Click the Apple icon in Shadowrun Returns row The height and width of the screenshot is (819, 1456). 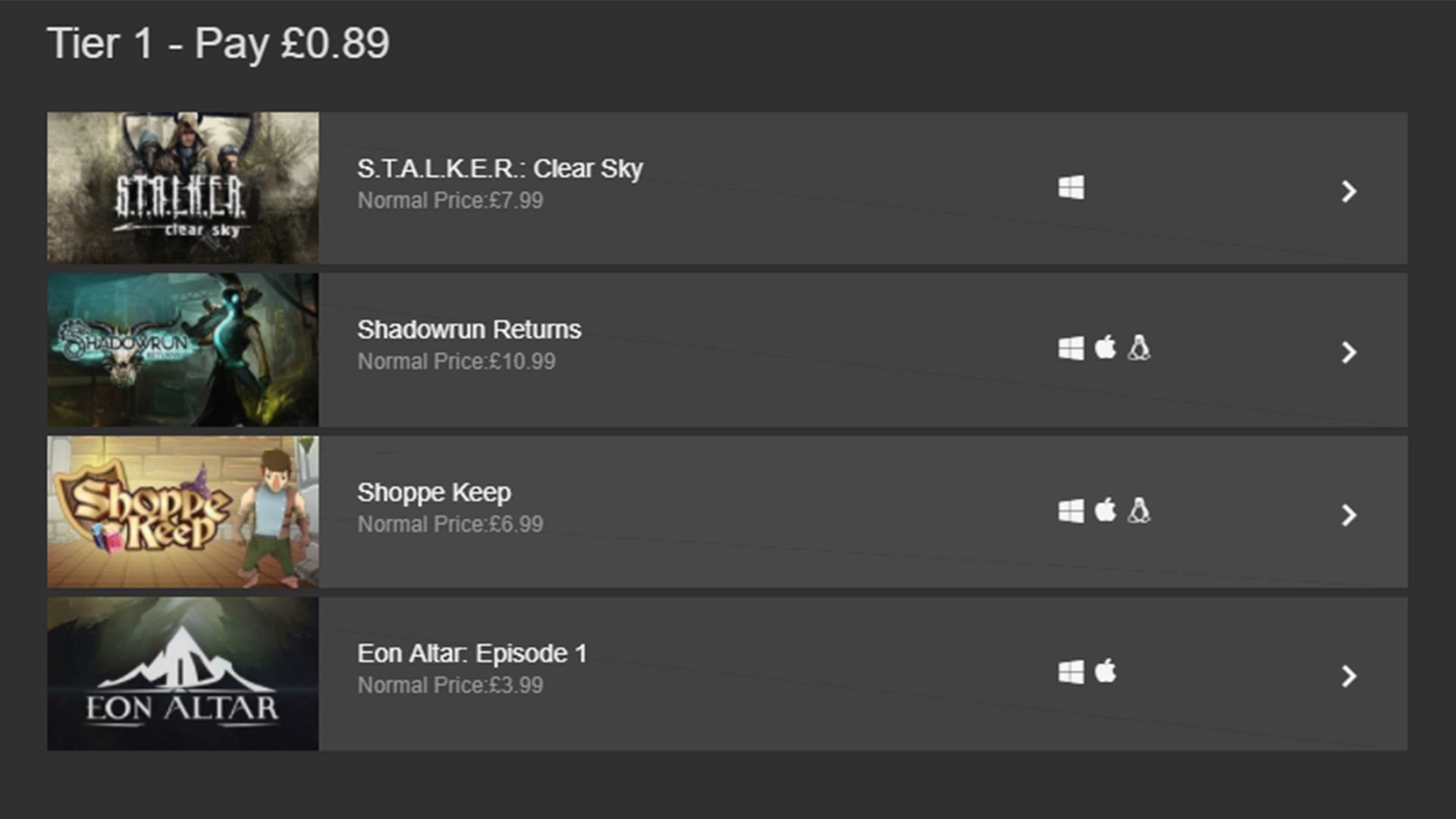tap(1106, 347)
